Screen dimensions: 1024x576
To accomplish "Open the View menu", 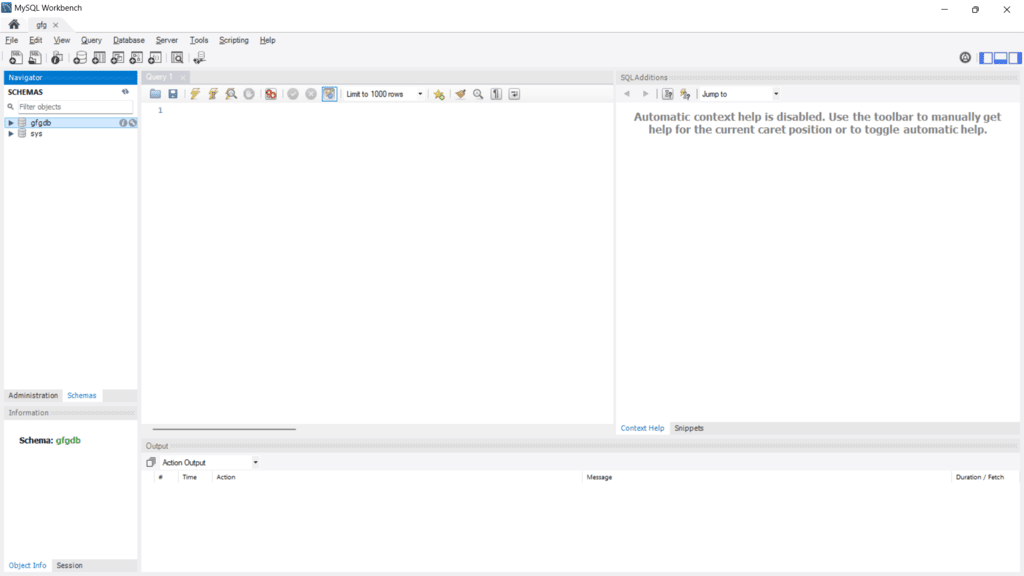I will (61, 40).
